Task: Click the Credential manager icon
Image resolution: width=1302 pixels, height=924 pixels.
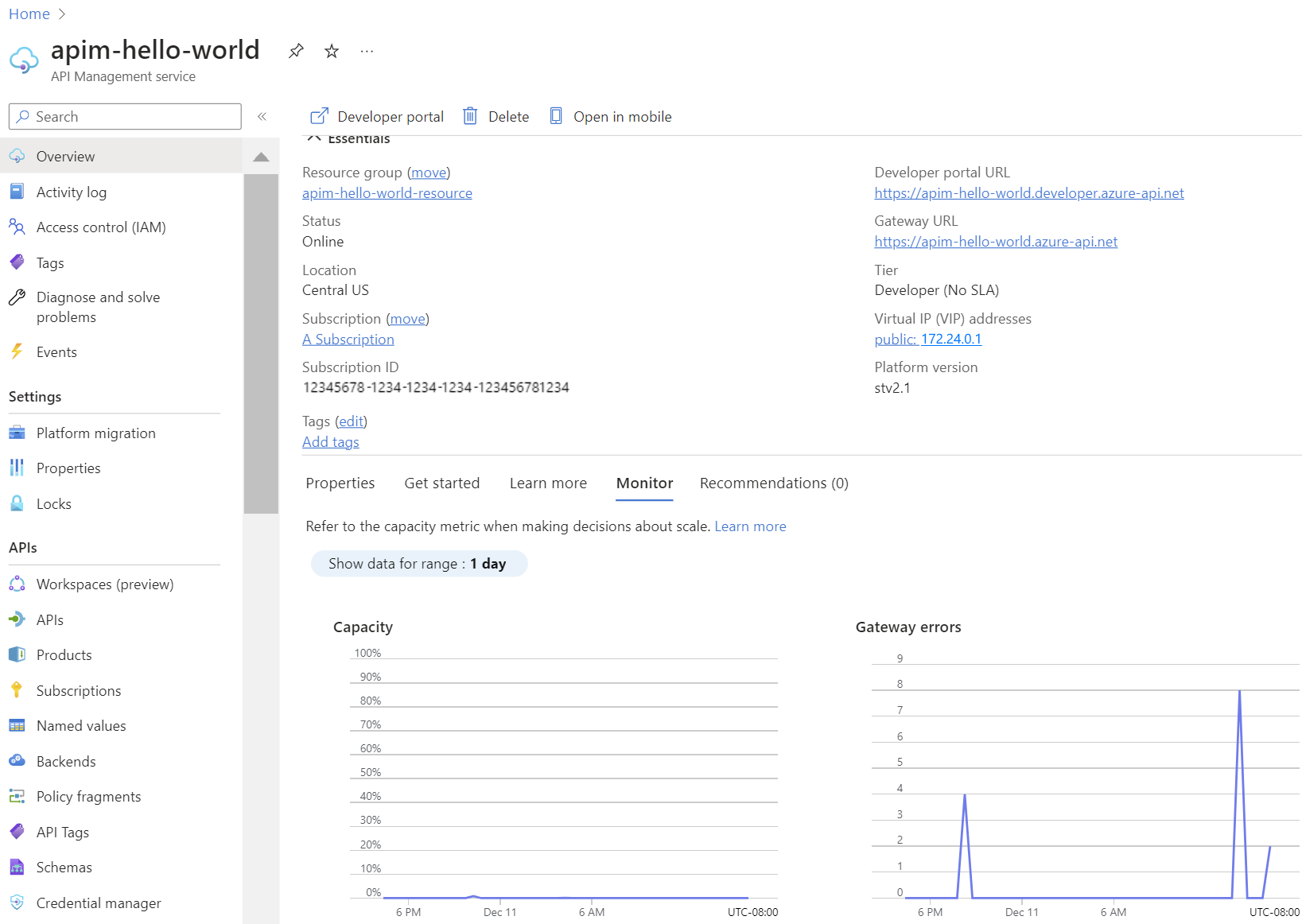Action: [17, 903]
